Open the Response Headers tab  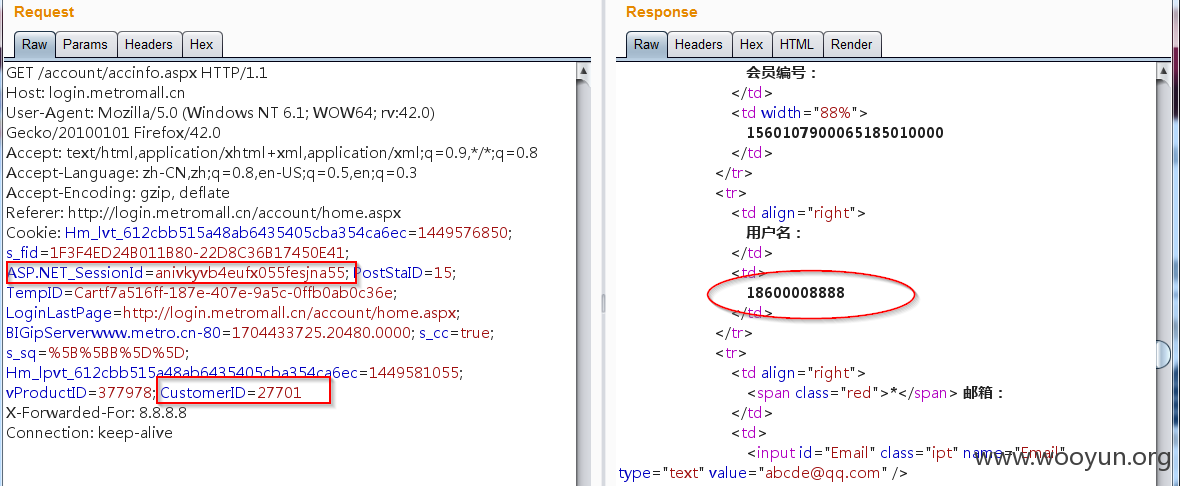[x=698, y=44]
